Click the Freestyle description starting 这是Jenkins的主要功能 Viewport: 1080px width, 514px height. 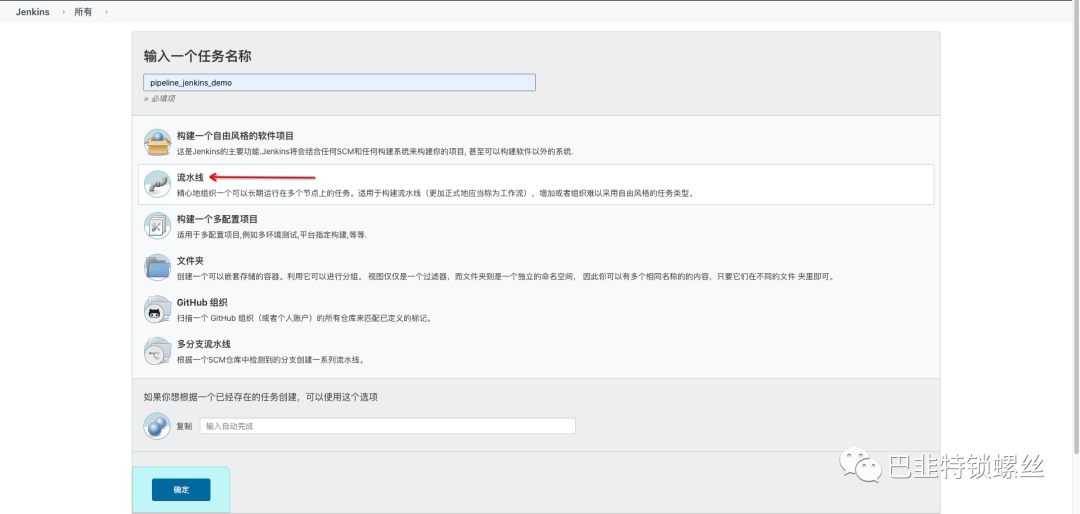pos(375,152)
